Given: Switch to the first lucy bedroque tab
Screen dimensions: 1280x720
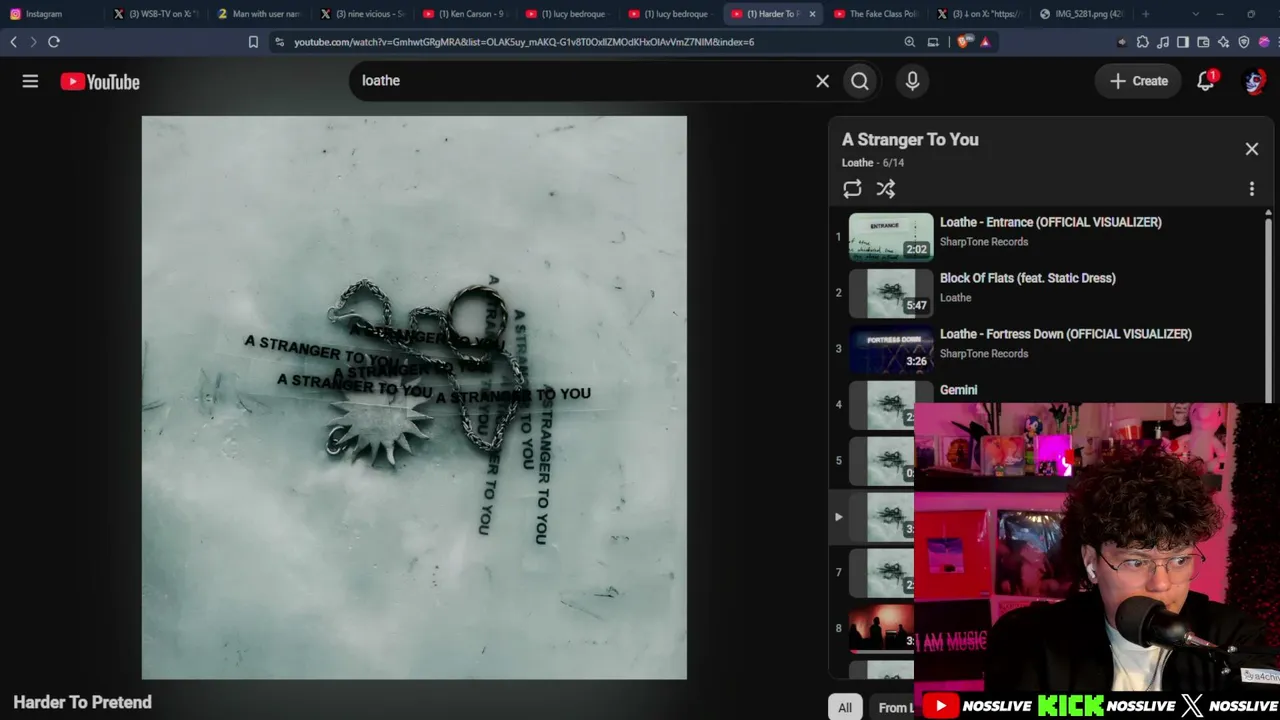Looking at the screenshot, I should (x=567, y=14).
